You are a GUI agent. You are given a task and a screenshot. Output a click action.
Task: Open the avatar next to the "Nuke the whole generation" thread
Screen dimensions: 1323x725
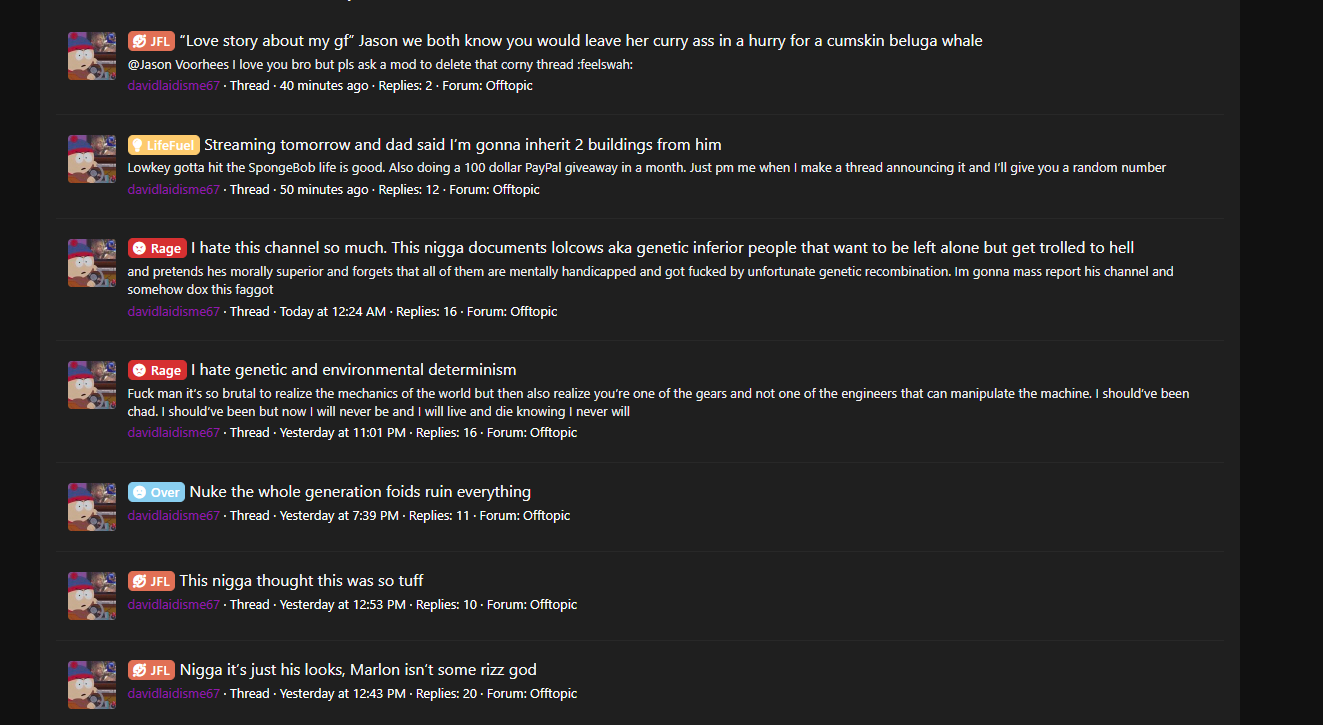[x=92, y=507]
